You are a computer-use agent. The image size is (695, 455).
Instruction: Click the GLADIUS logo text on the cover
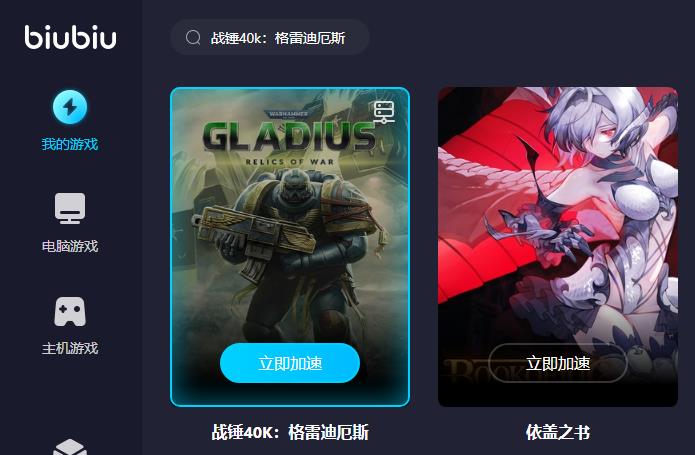tap(290, 136)
